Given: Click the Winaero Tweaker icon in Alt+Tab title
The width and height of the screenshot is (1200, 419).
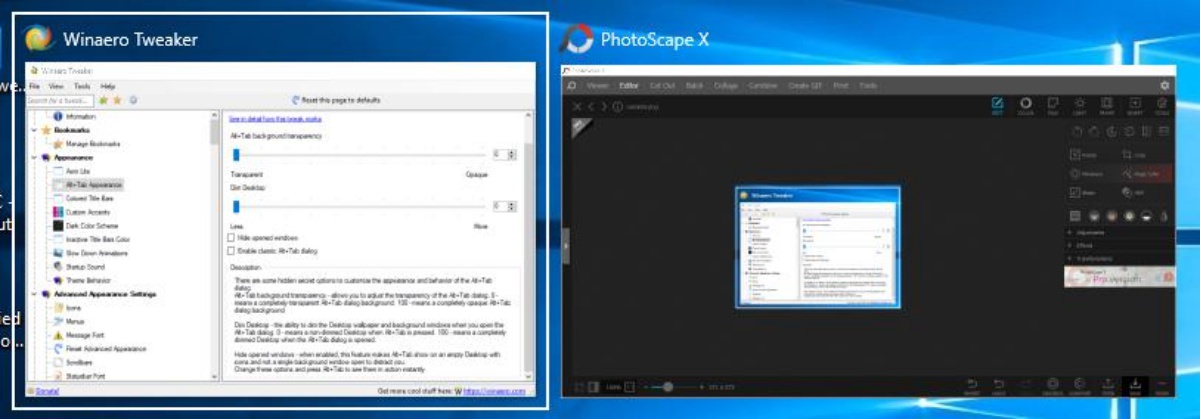Looking at the screenshot, I should point(40,39).
